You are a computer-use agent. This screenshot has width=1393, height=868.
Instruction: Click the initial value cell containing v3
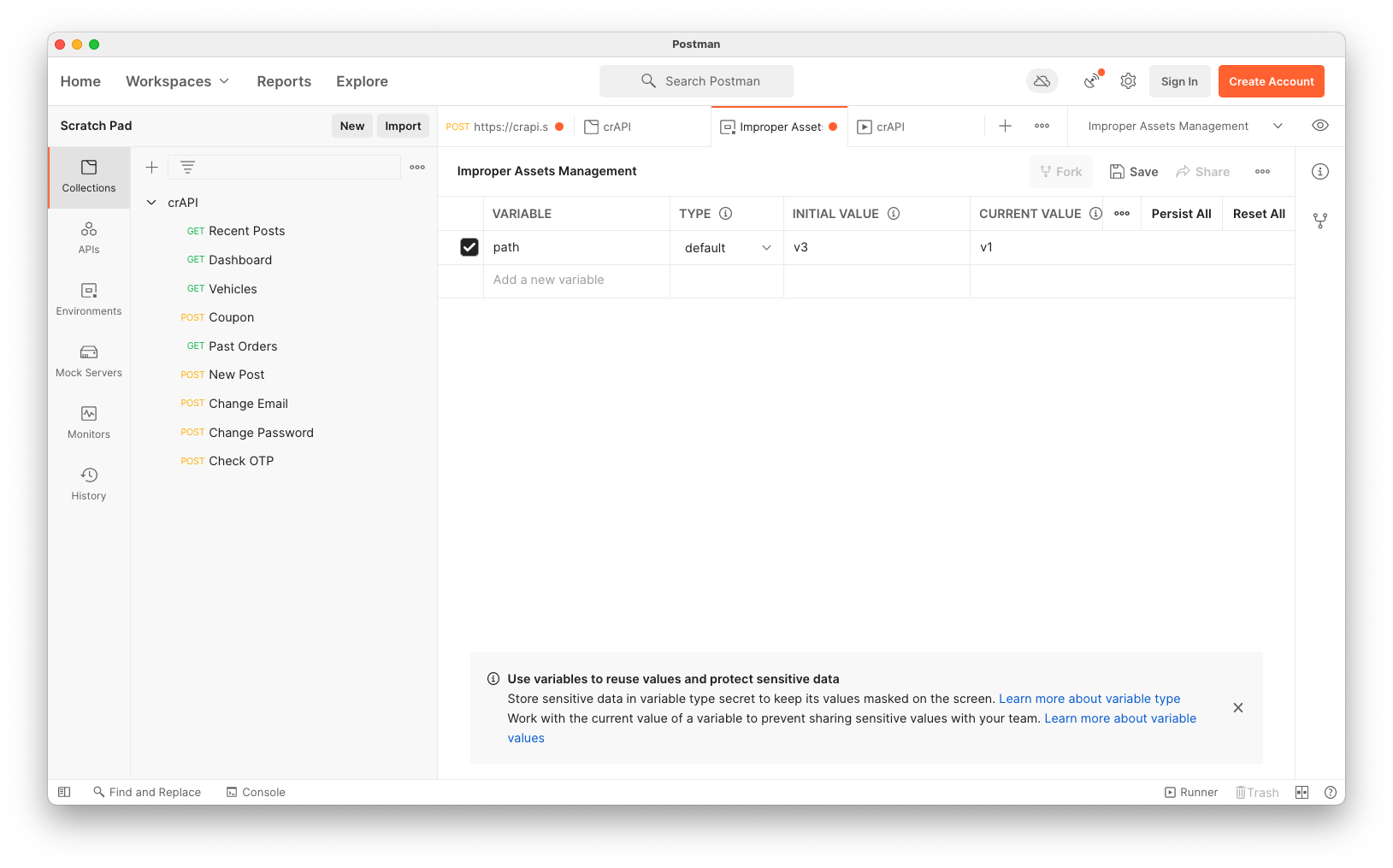point(877,247)
